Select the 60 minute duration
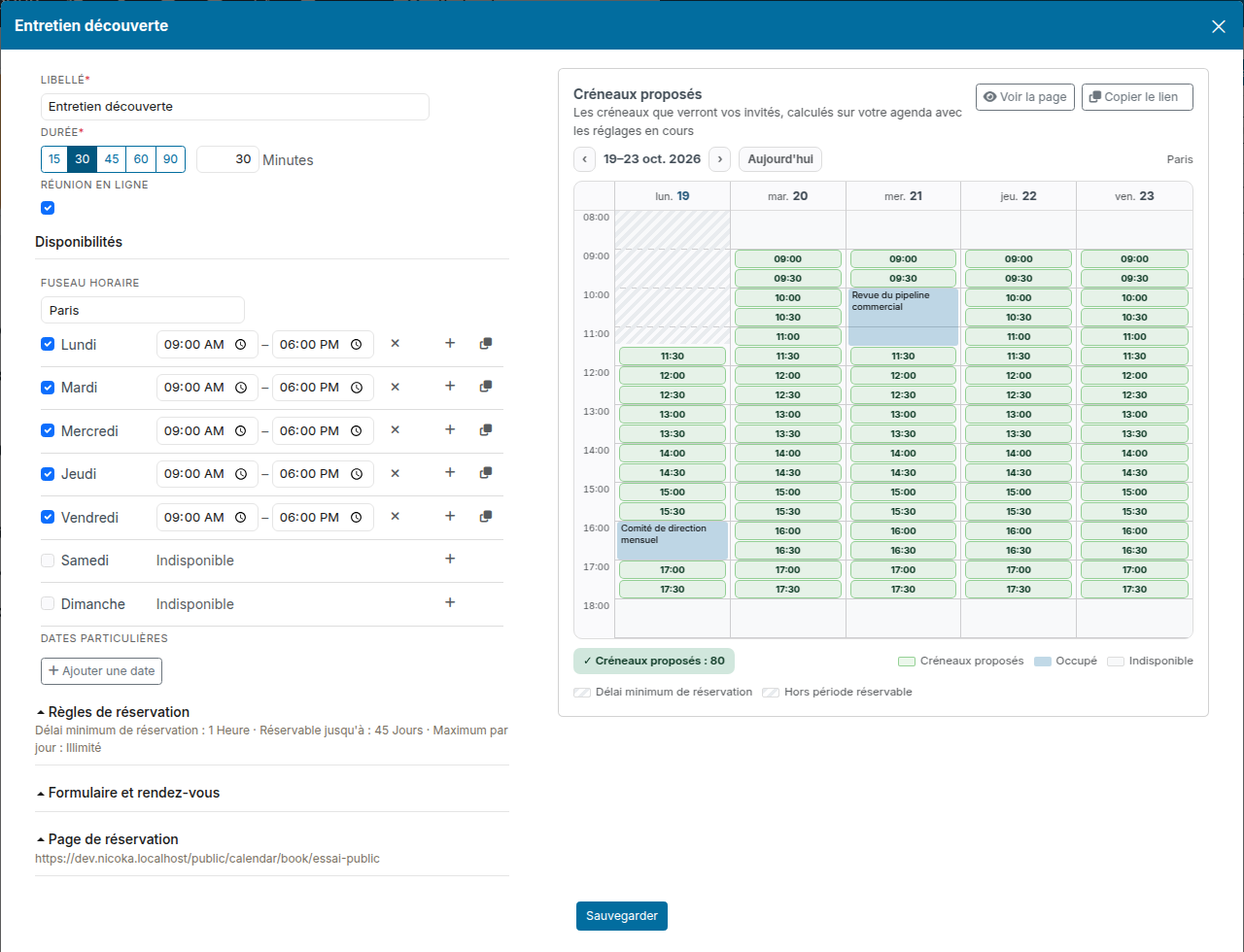 click(x=141, y=159)
